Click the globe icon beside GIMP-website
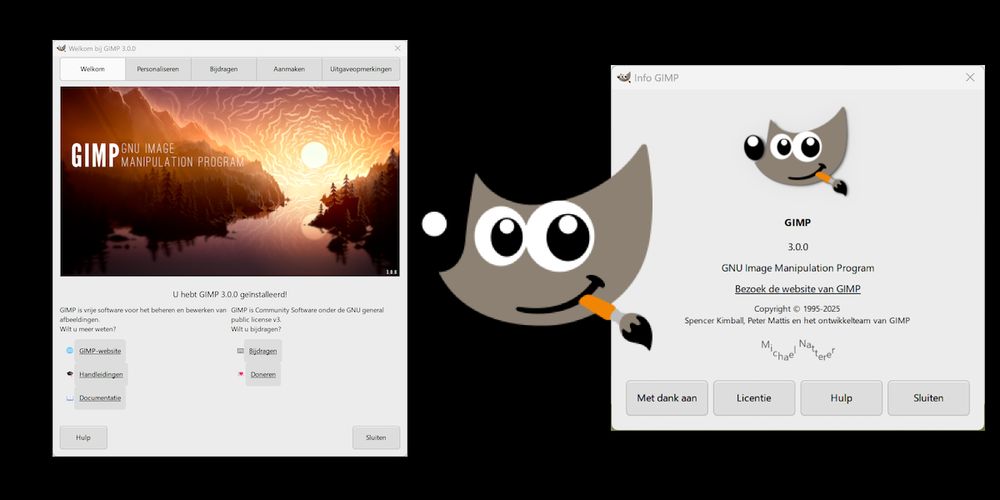This screenshot has height=500, width=1000. click(x=70, y=351)
